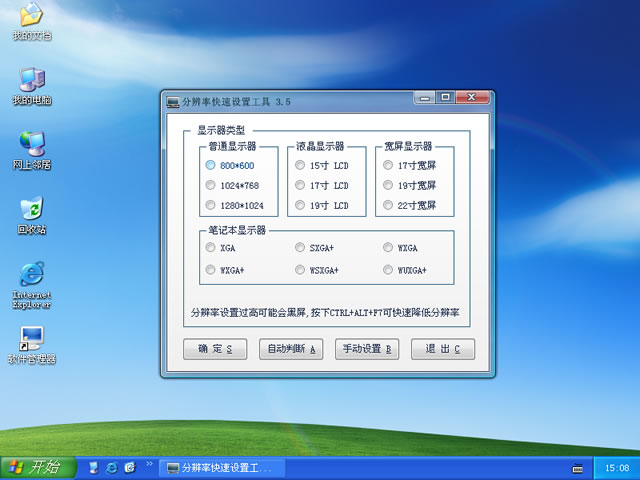Click the title bar application icon
This screenshot has height=480, width=640.
(173, 102)
